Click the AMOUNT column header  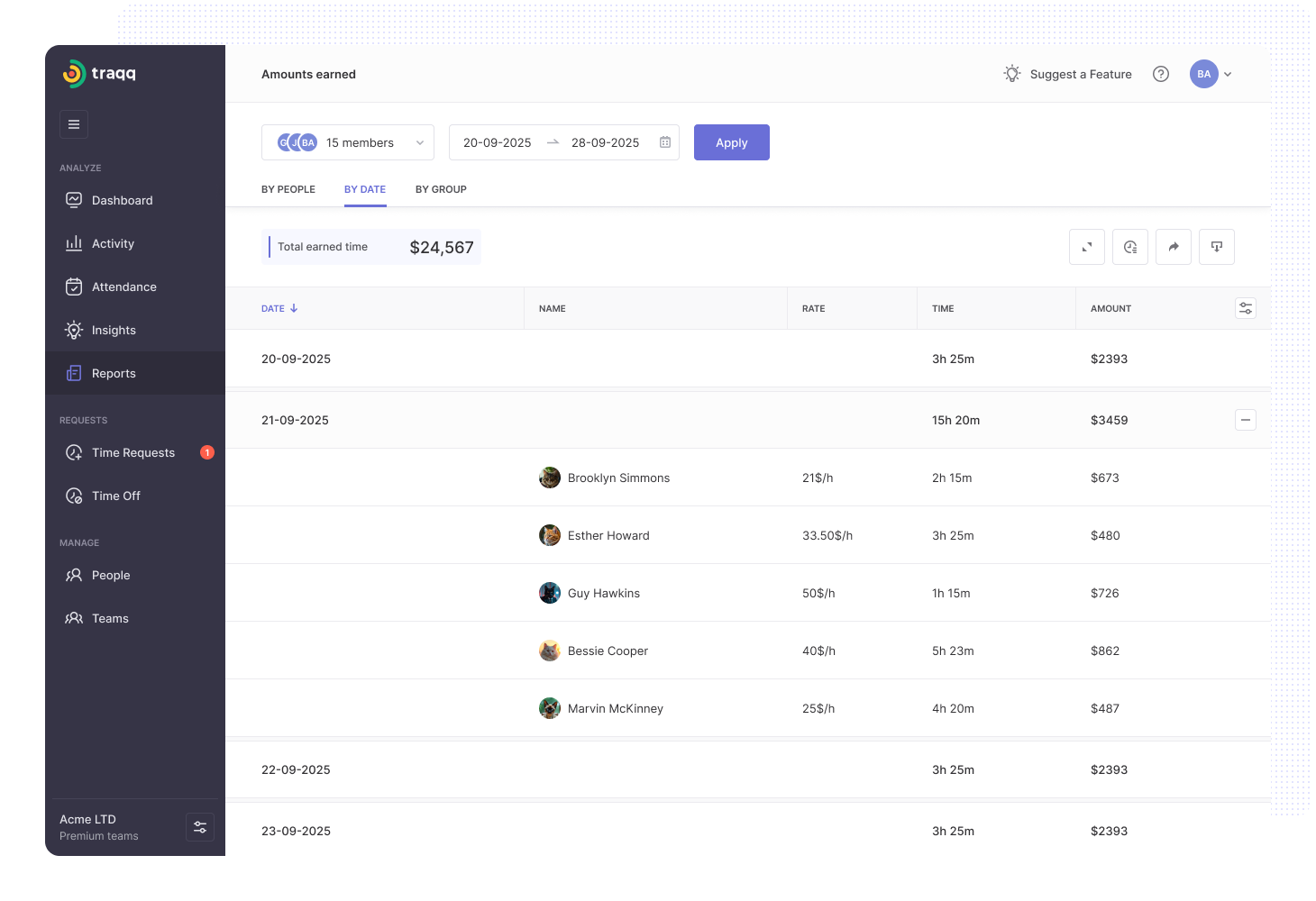point(1110,308)
